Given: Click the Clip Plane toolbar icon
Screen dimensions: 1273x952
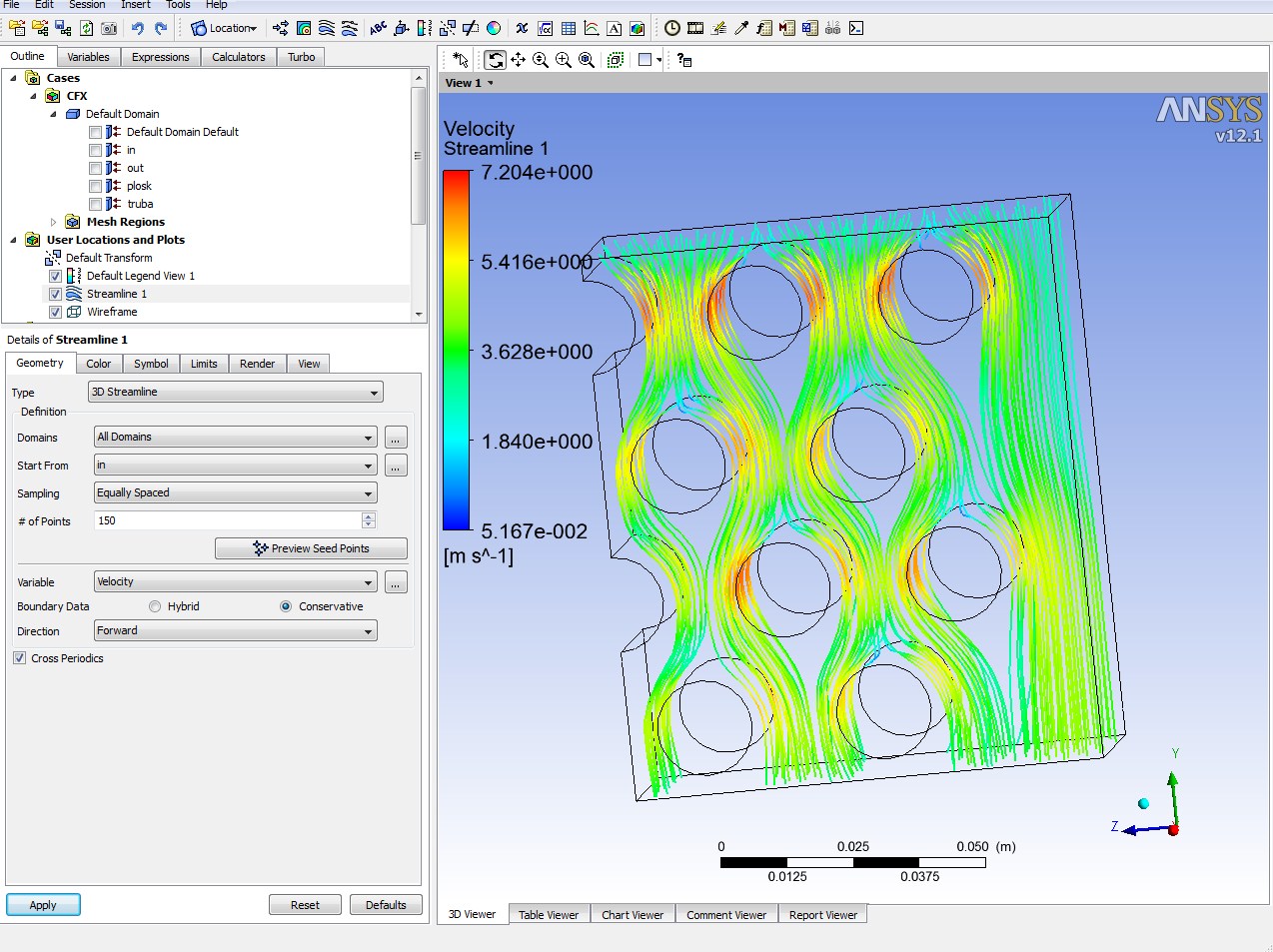Looking at the screenshot, I should [471, 28].
